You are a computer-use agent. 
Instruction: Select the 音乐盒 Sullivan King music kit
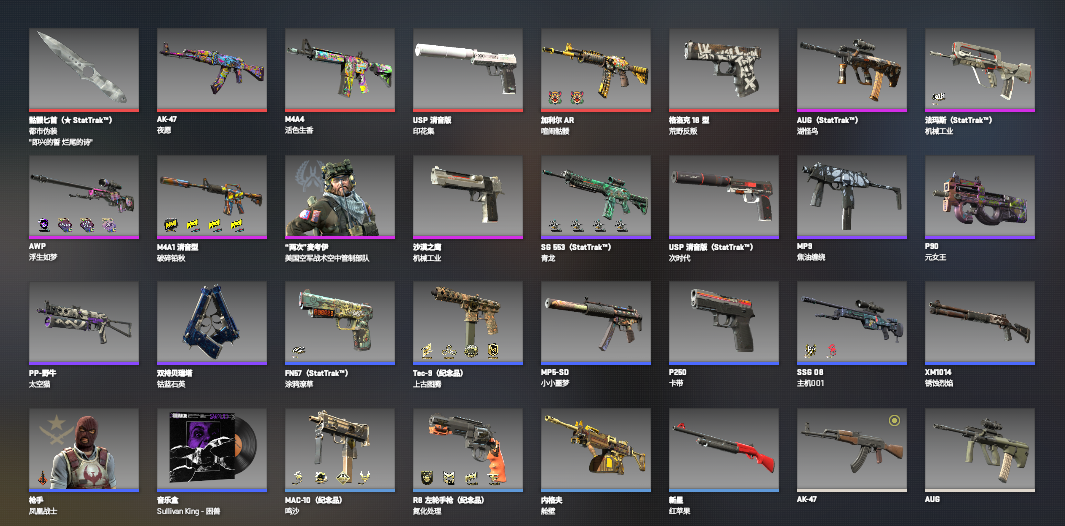tap(211, 450)
